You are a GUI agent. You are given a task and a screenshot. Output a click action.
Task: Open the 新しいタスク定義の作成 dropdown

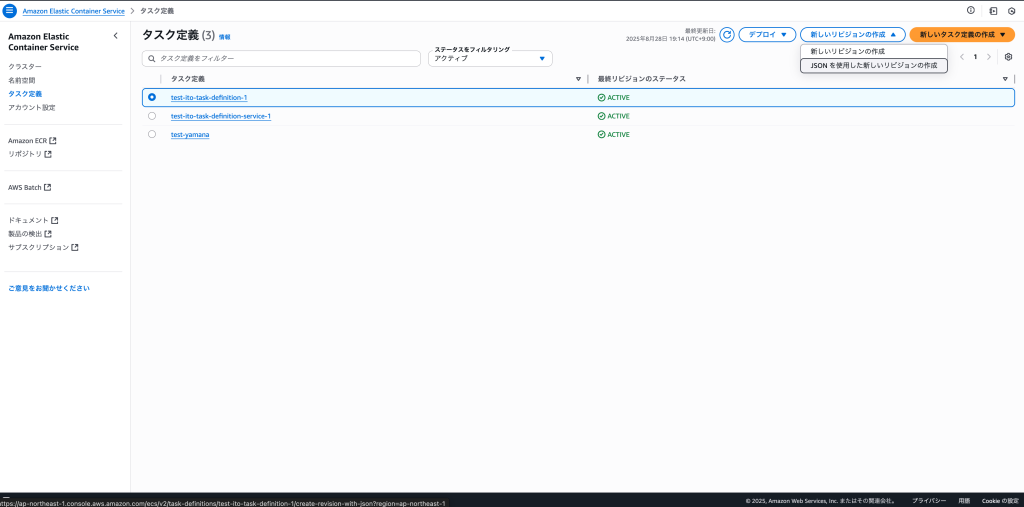tap(962, 35)
